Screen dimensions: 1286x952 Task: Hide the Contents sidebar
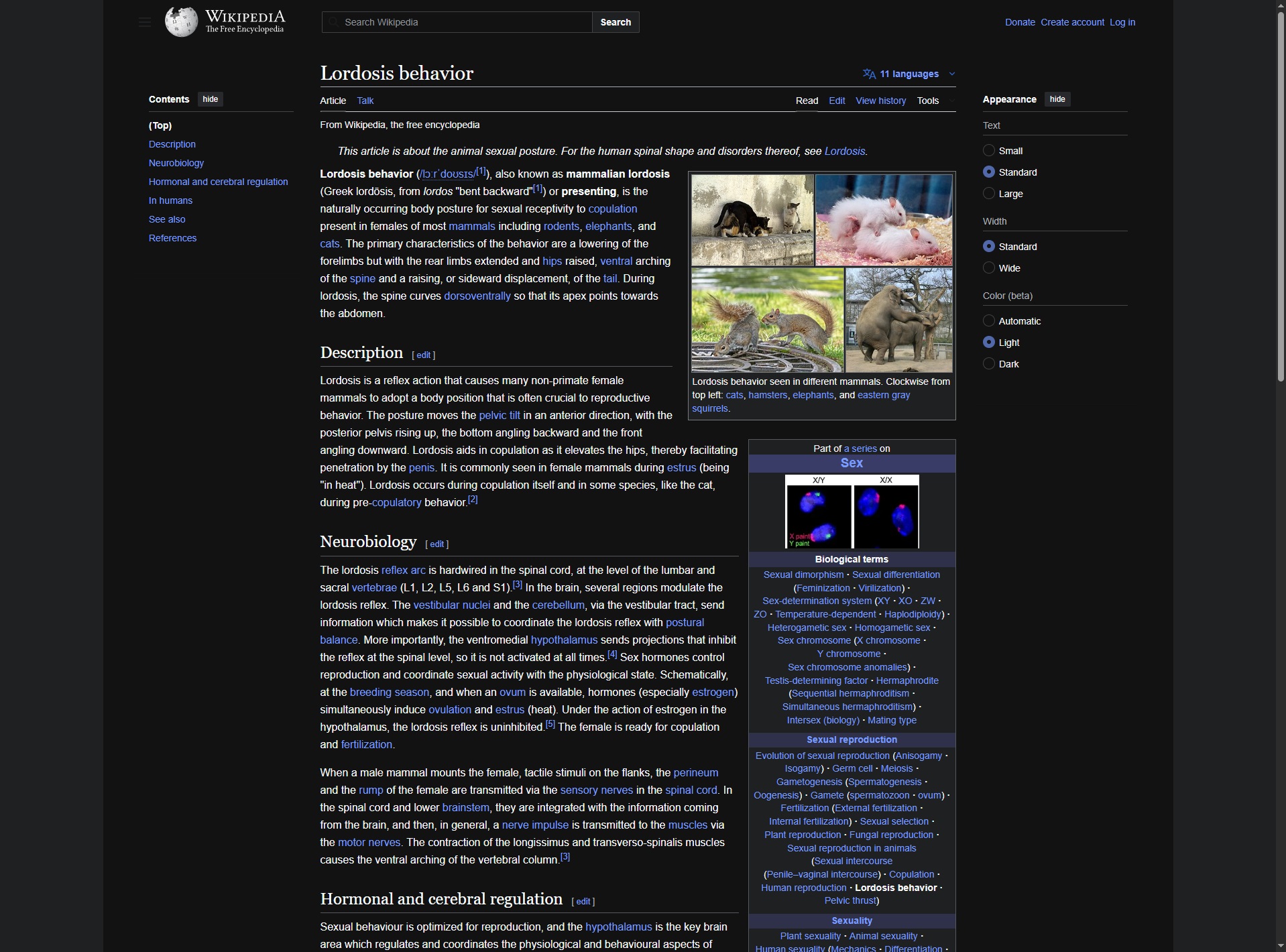click(x=211, y=99)
